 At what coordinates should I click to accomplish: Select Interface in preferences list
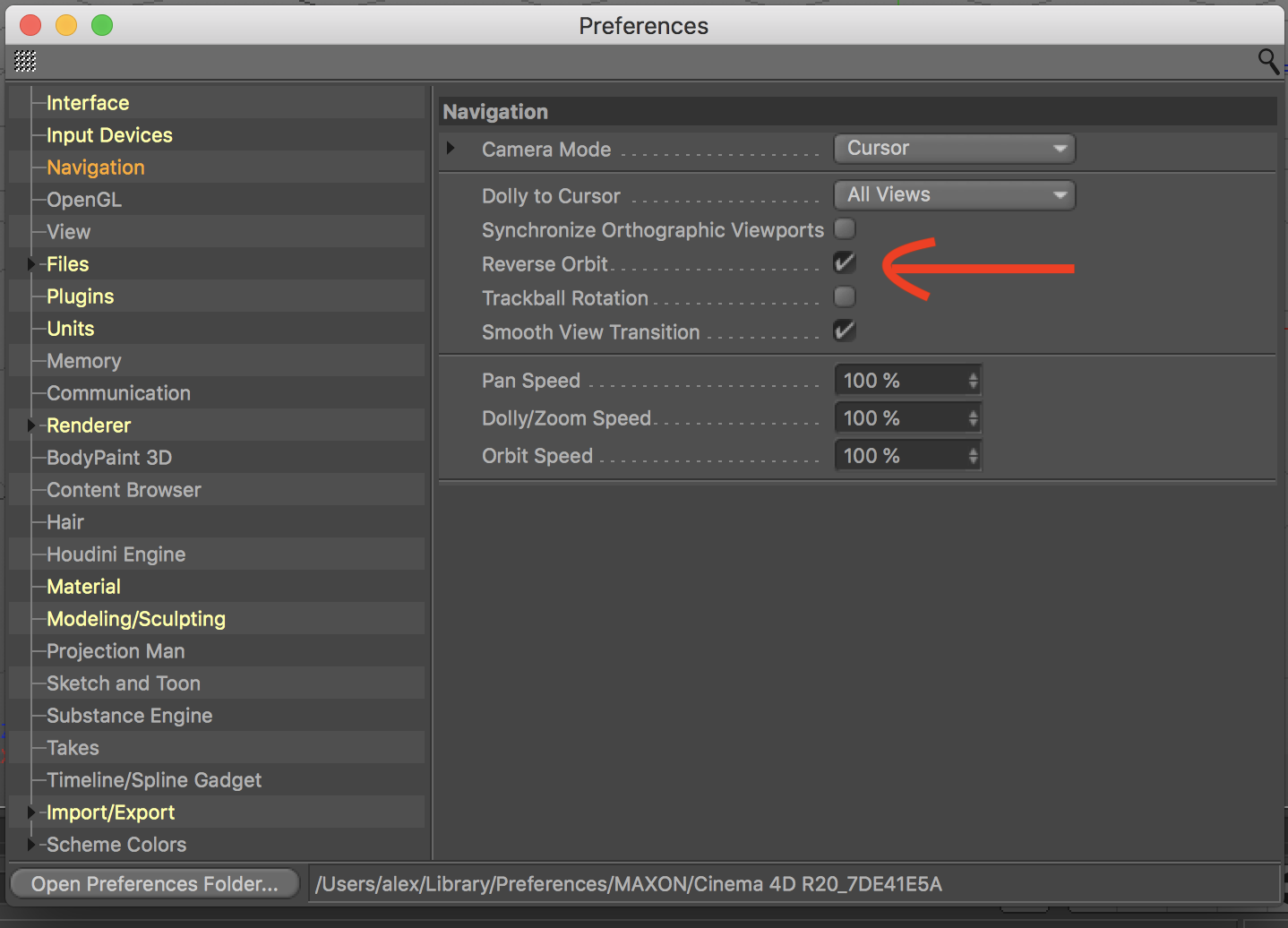88,103
